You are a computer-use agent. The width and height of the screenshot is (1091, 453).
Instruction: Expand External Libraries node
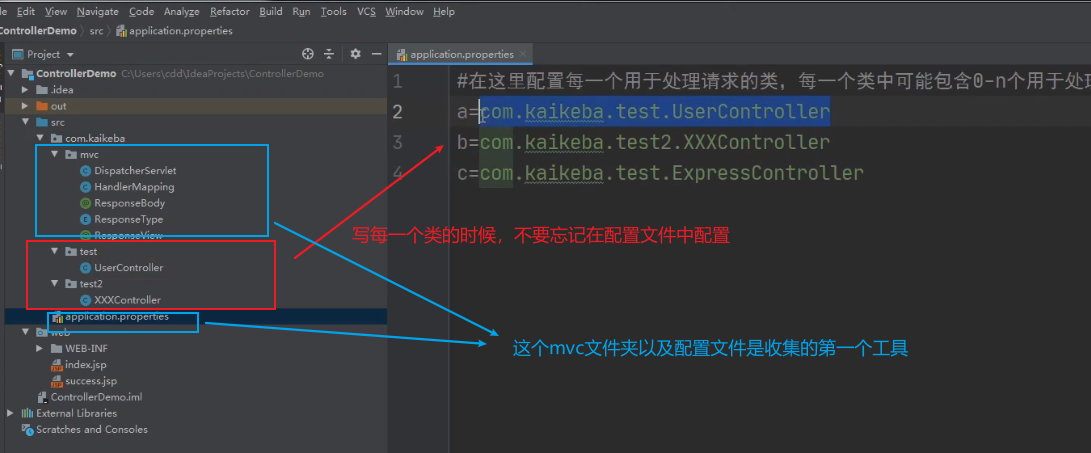point(10,413)
